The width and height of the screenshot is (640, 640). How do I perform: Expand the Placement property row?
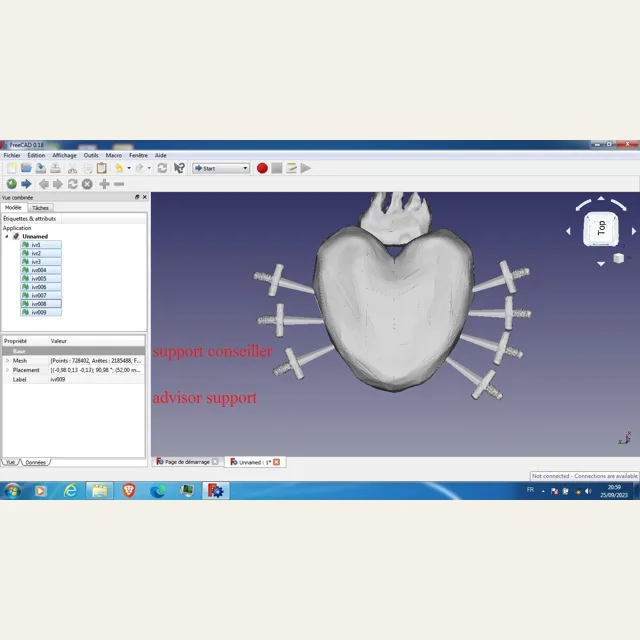[7, 370]
